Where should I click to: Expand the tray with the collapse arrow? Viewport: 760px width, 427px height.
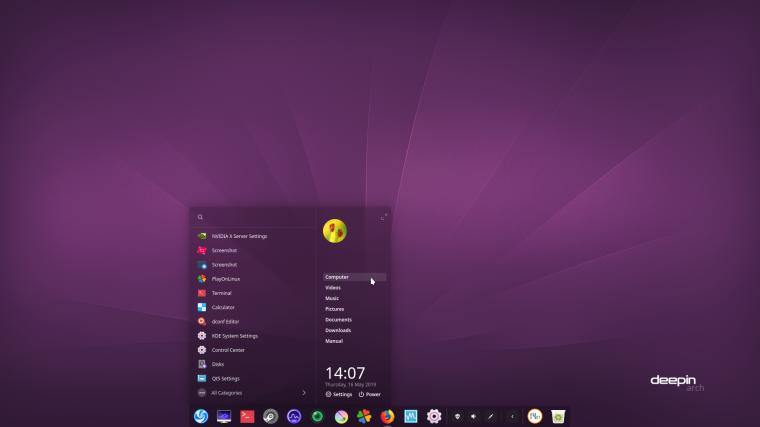coord(512,416)
